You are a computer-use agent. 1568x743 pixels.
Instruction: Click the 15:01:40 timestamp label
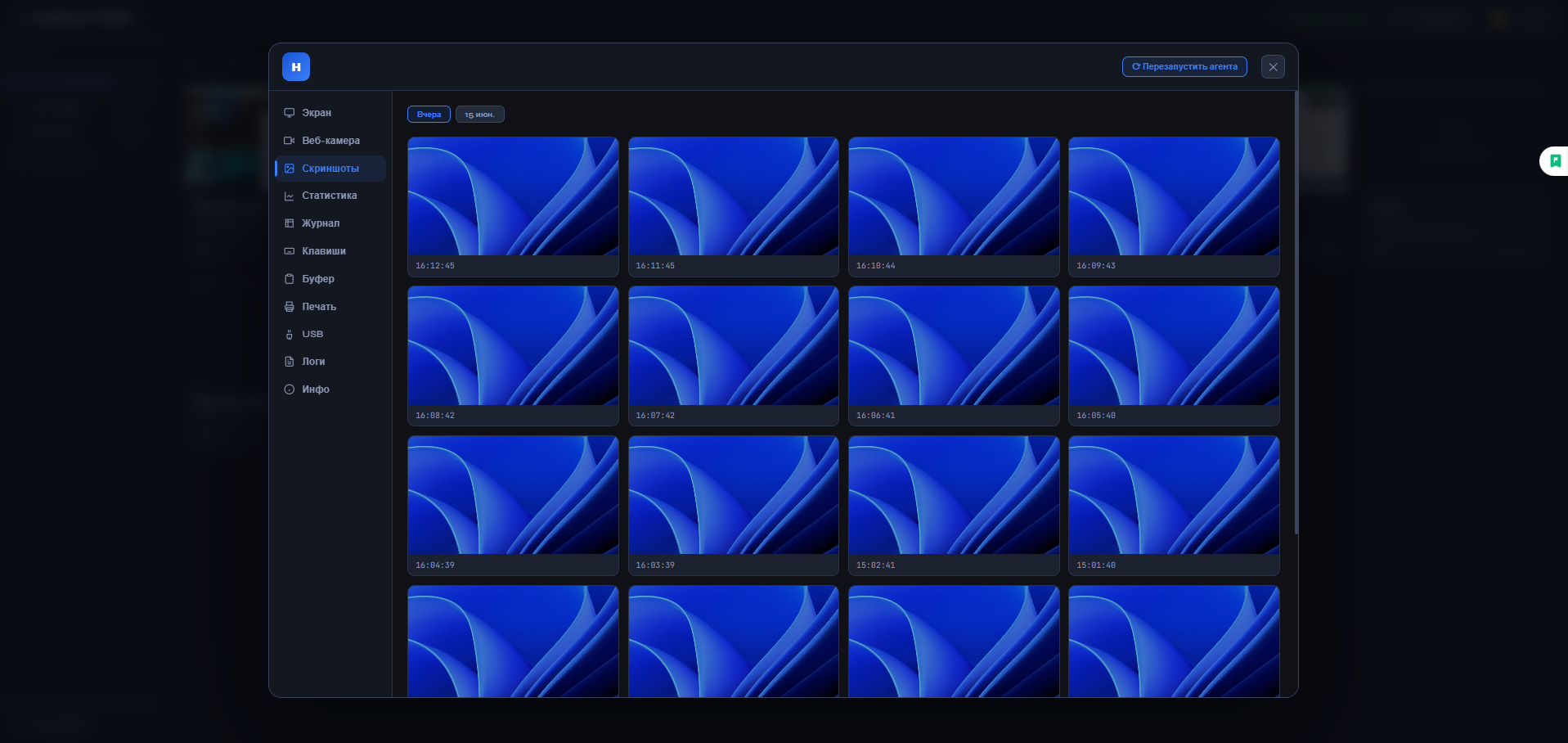tap(1096, 565)
